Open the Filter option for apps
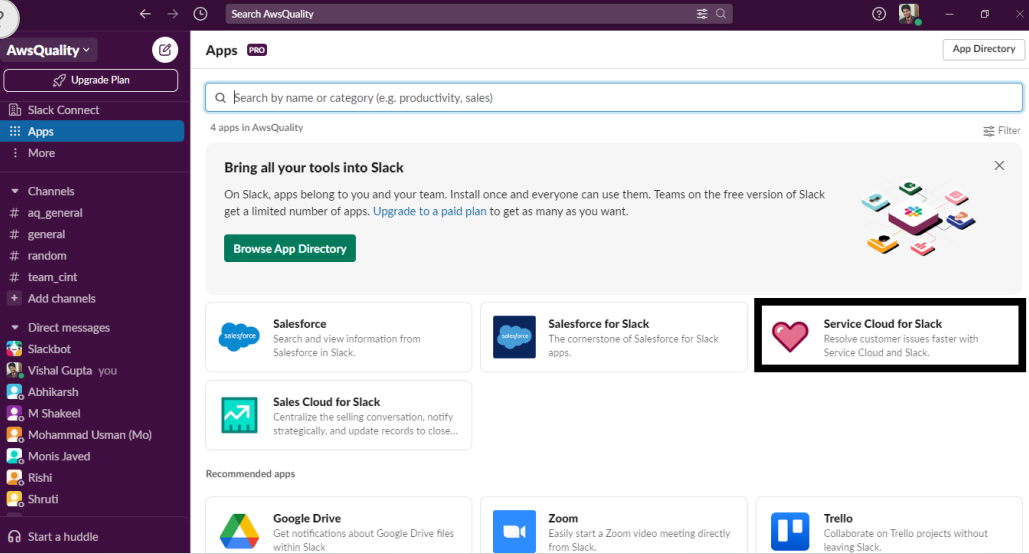 pos(1001,131)
